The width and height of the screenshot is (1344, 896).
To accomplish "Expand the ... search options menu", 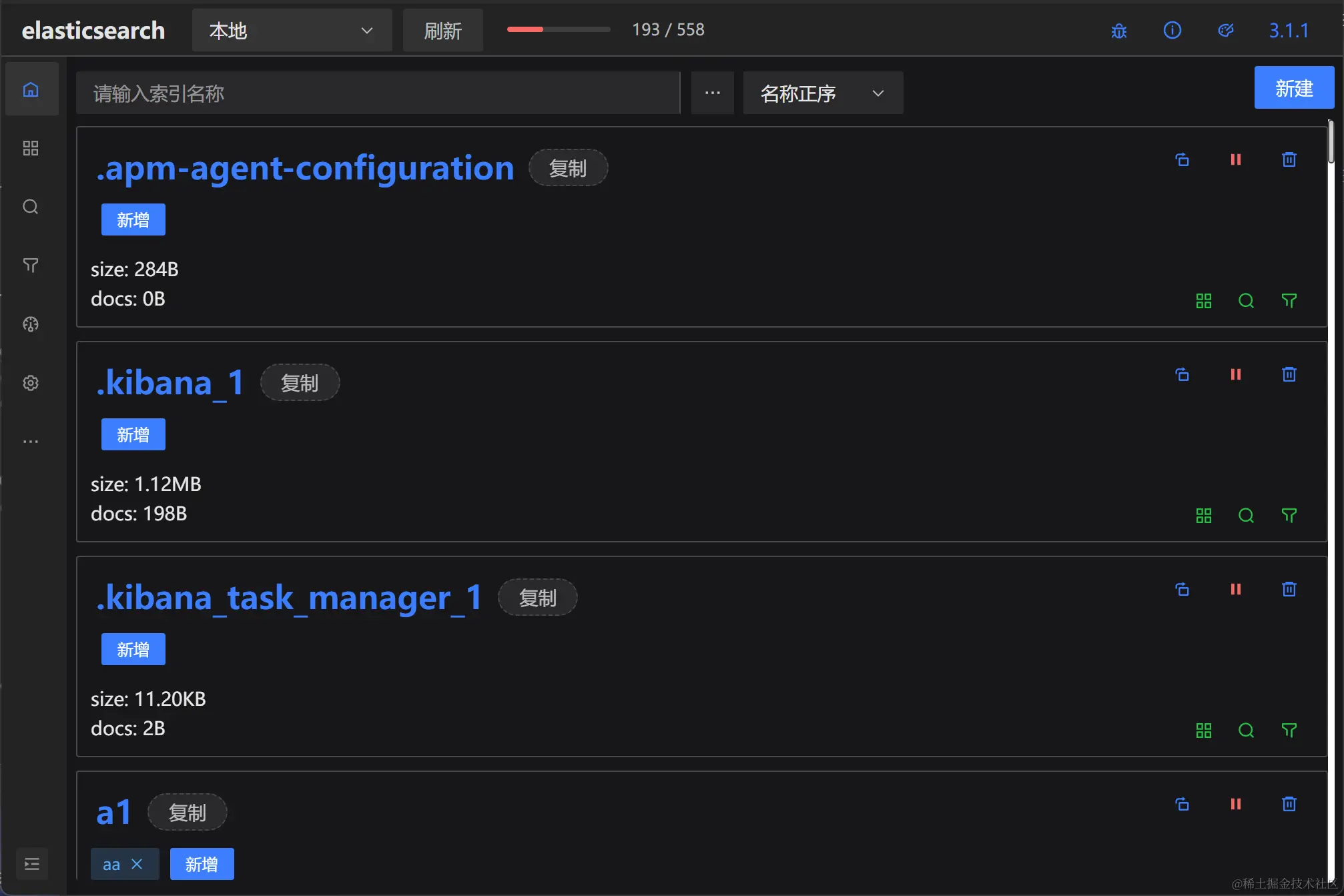I will (x=712, y=93).
